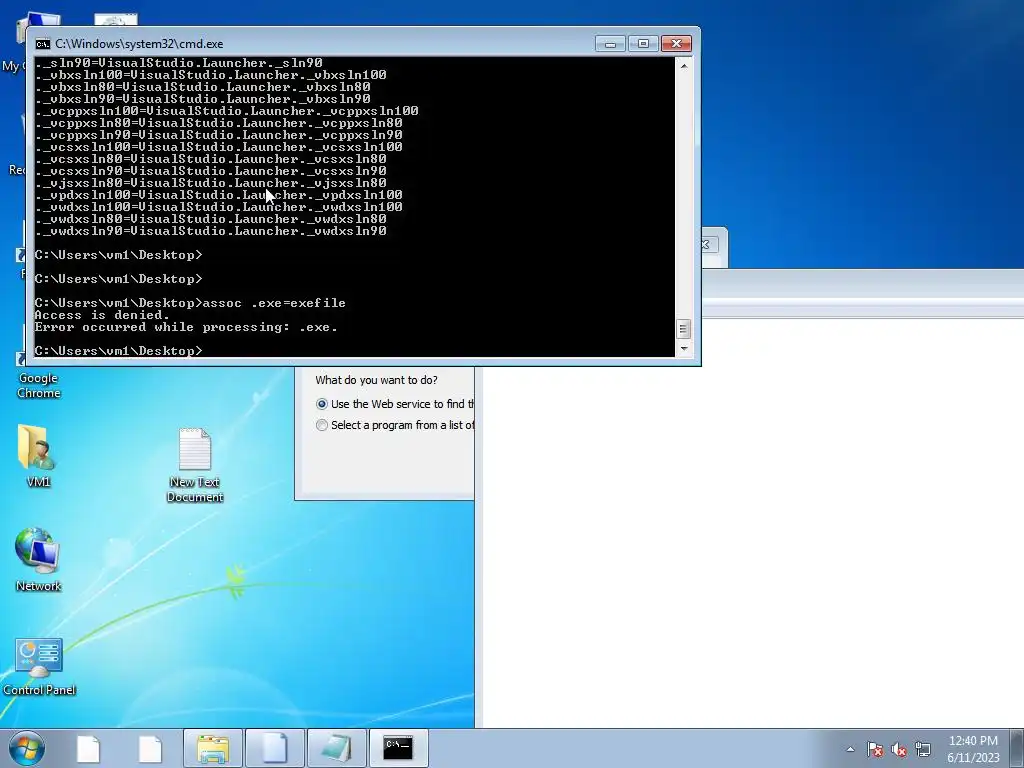Click the '._vbxsln100' association line

tap(210, 75)
